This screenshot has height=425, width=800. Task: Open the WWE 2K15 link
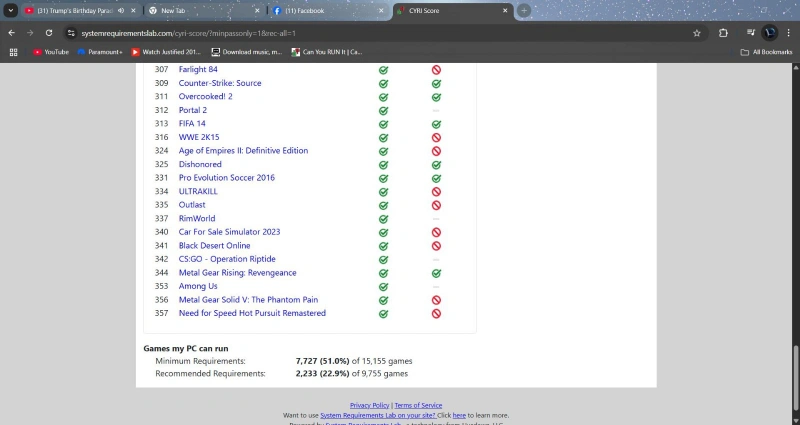[199, 137]
